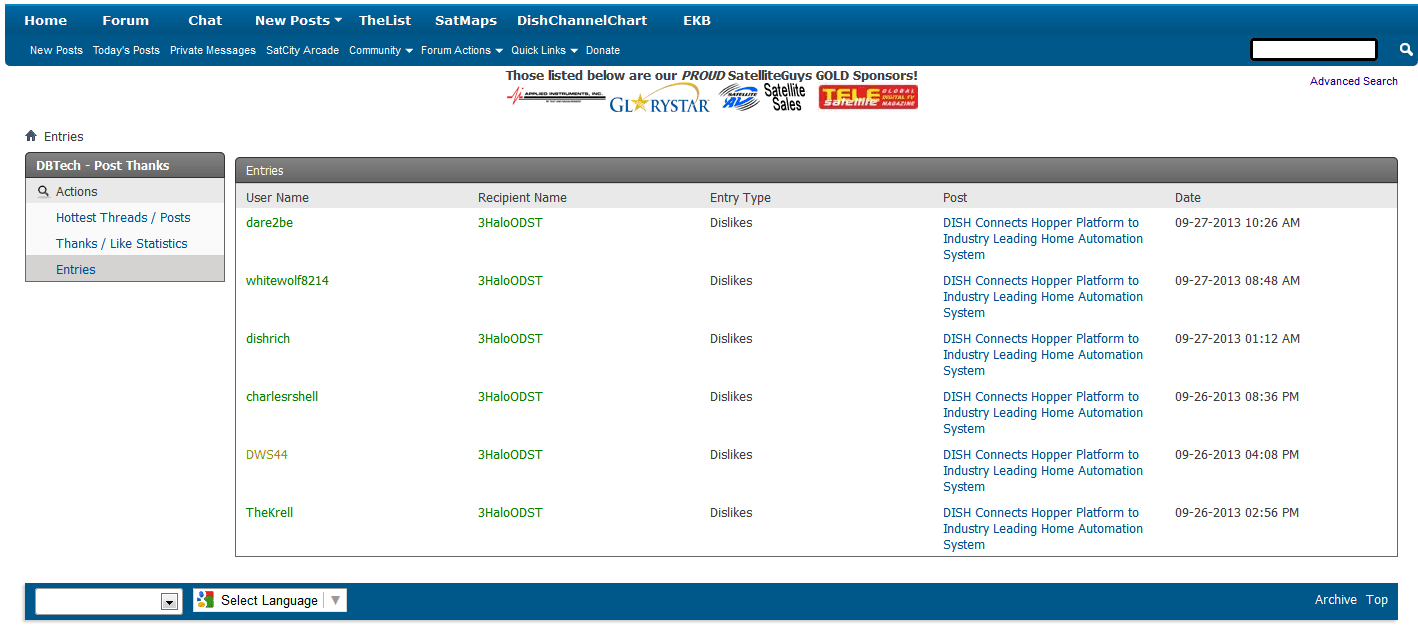The image size is (1418, 629).
Task: Open DISH Connects post in whitewolf8214 row
Action: (x=1043, y=296)
